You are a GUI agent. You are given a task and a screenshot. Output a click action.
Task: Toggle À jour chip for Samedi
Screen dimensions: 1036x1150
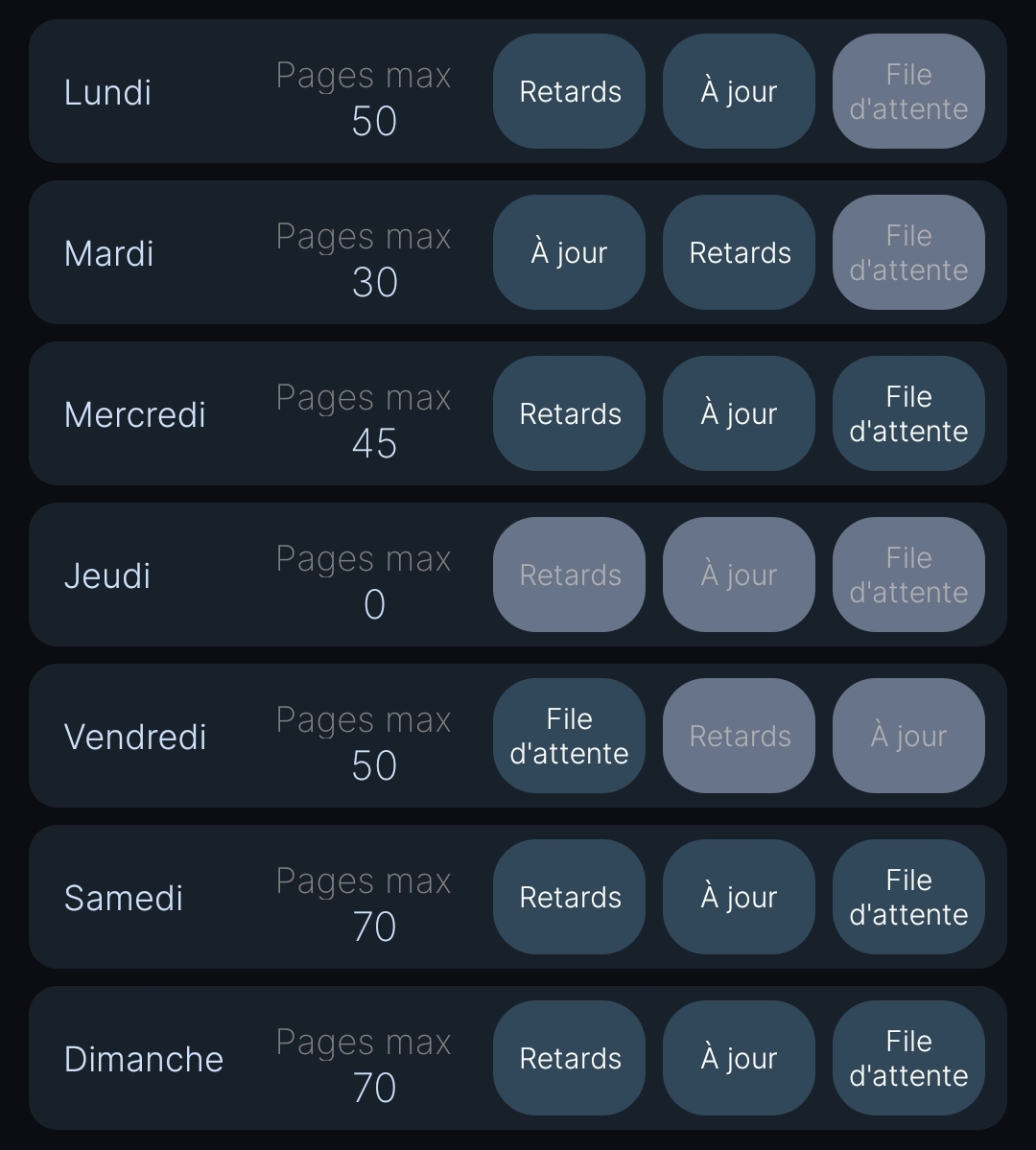click(739, 897)
